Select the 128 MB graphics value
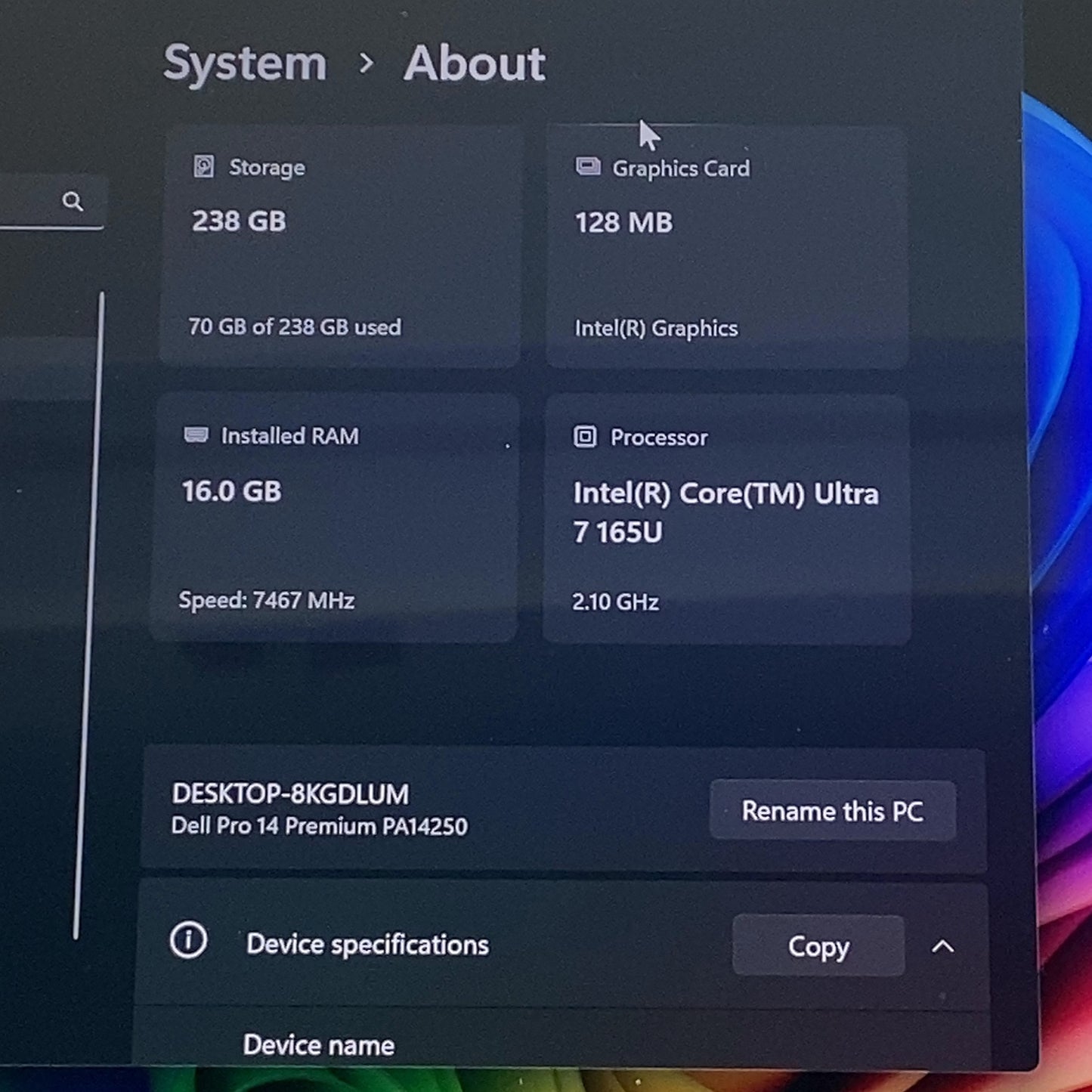 tap(623, 223)
